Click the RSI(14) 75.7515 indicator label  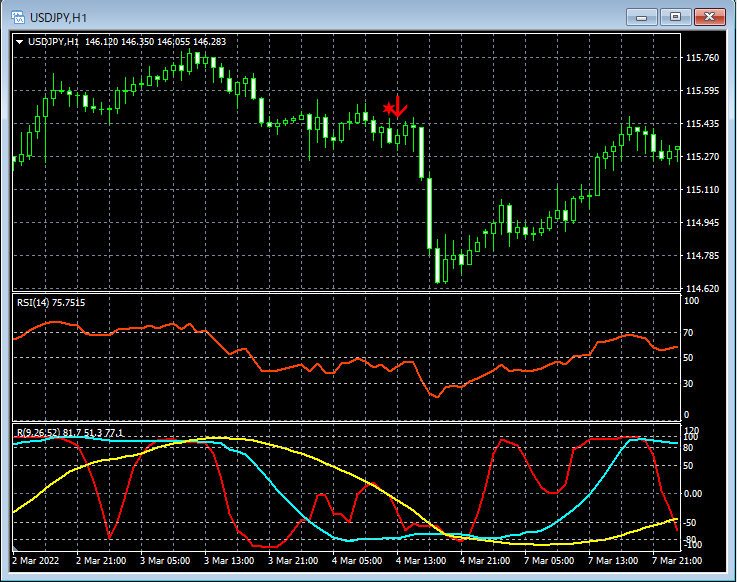tap(51, 303)
